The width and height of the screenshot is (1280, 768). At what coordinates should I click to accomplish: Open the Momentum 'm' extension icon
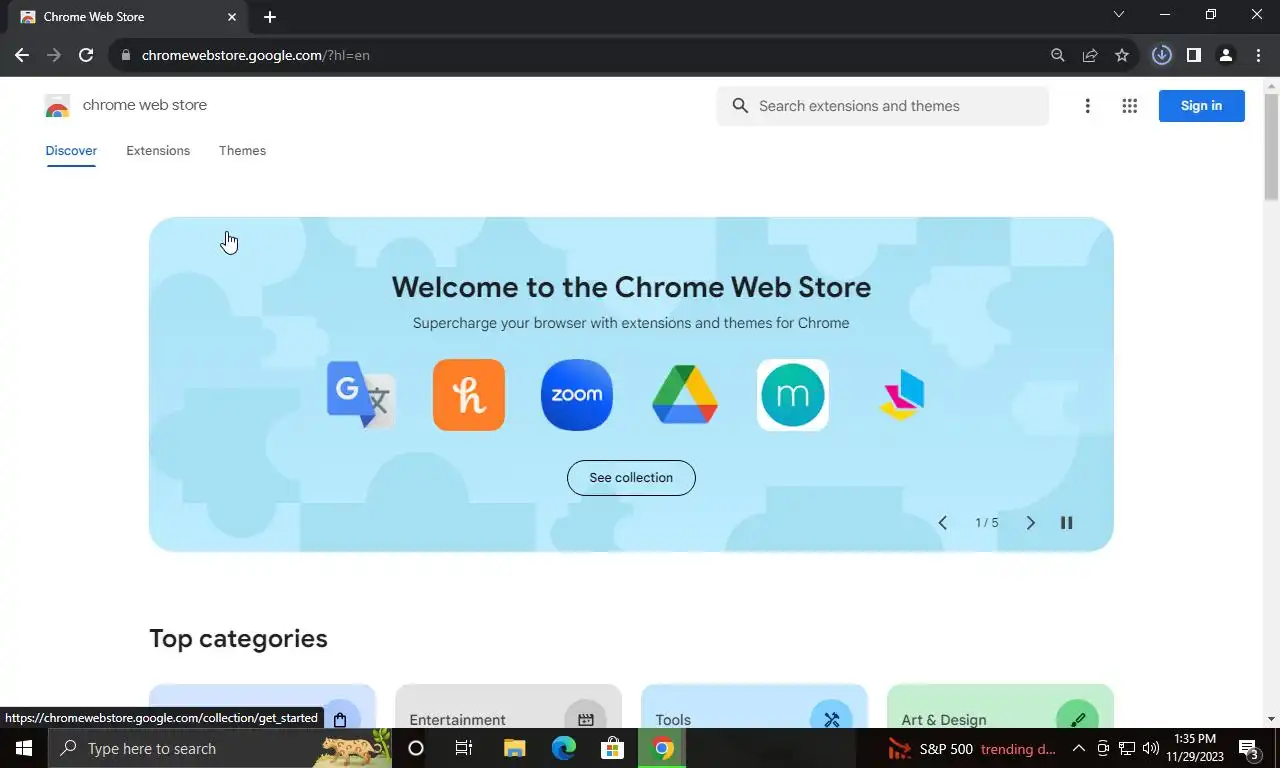pyautogui.click(x=793, y=395)
